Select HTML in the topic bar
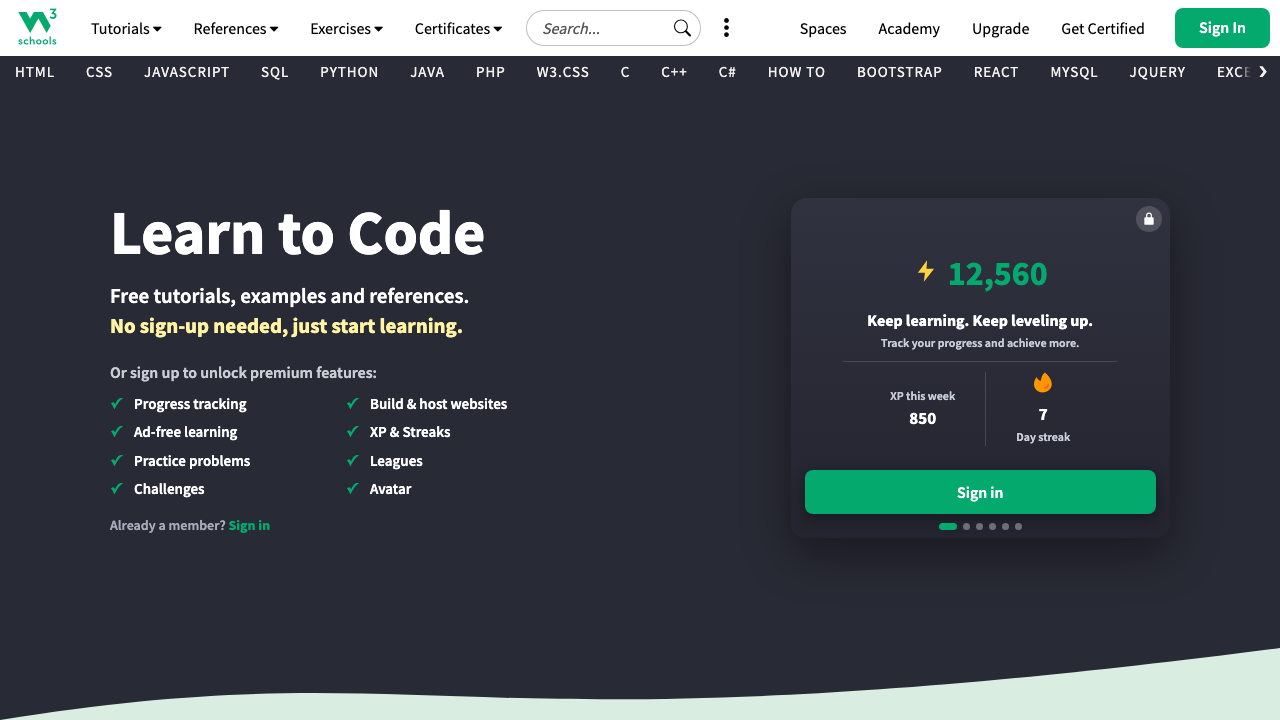 [x=35, y=72]
